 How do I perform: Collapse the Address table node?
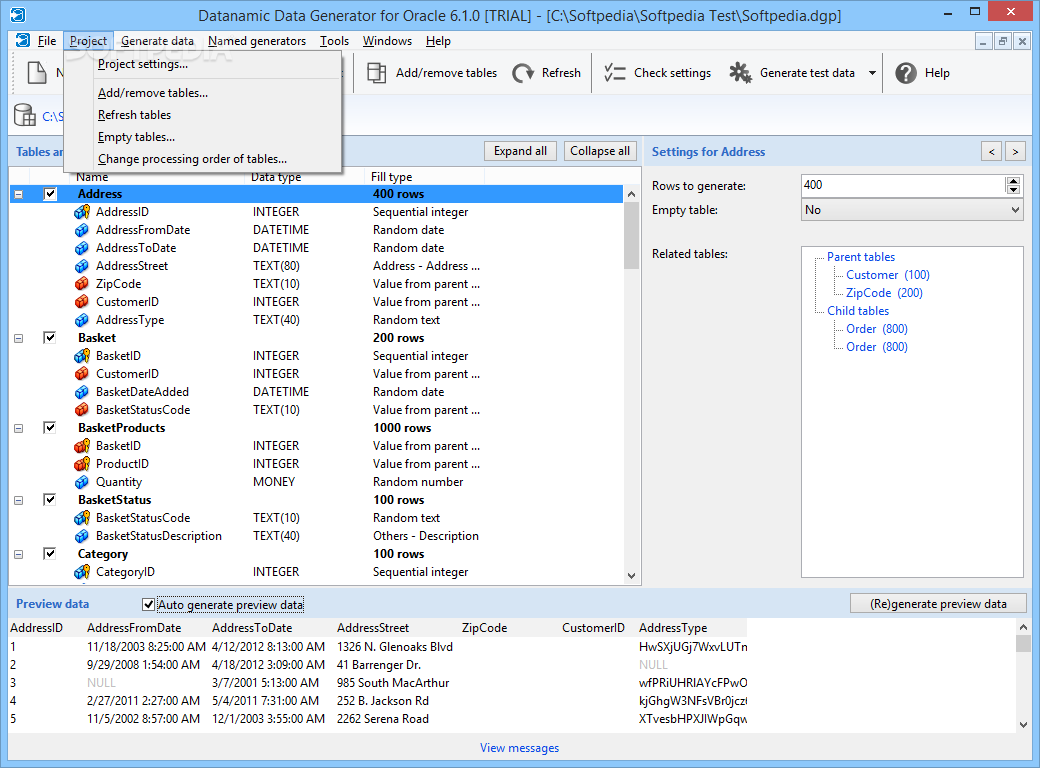coord(19,194)
